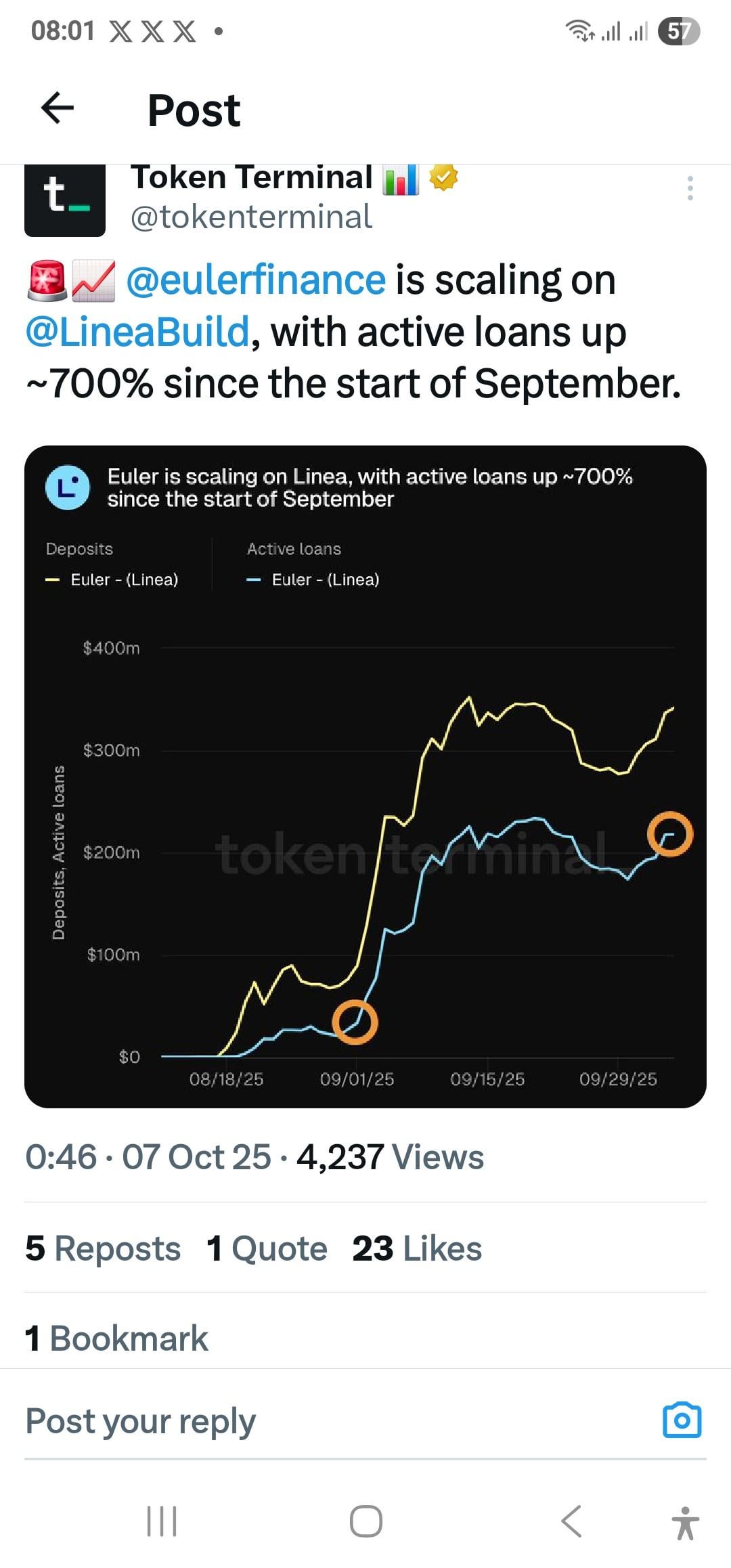This screenshot has width=731, height=1568.
Task: Tap the accessibility shortcut icon
Action: pos(685,1523)
